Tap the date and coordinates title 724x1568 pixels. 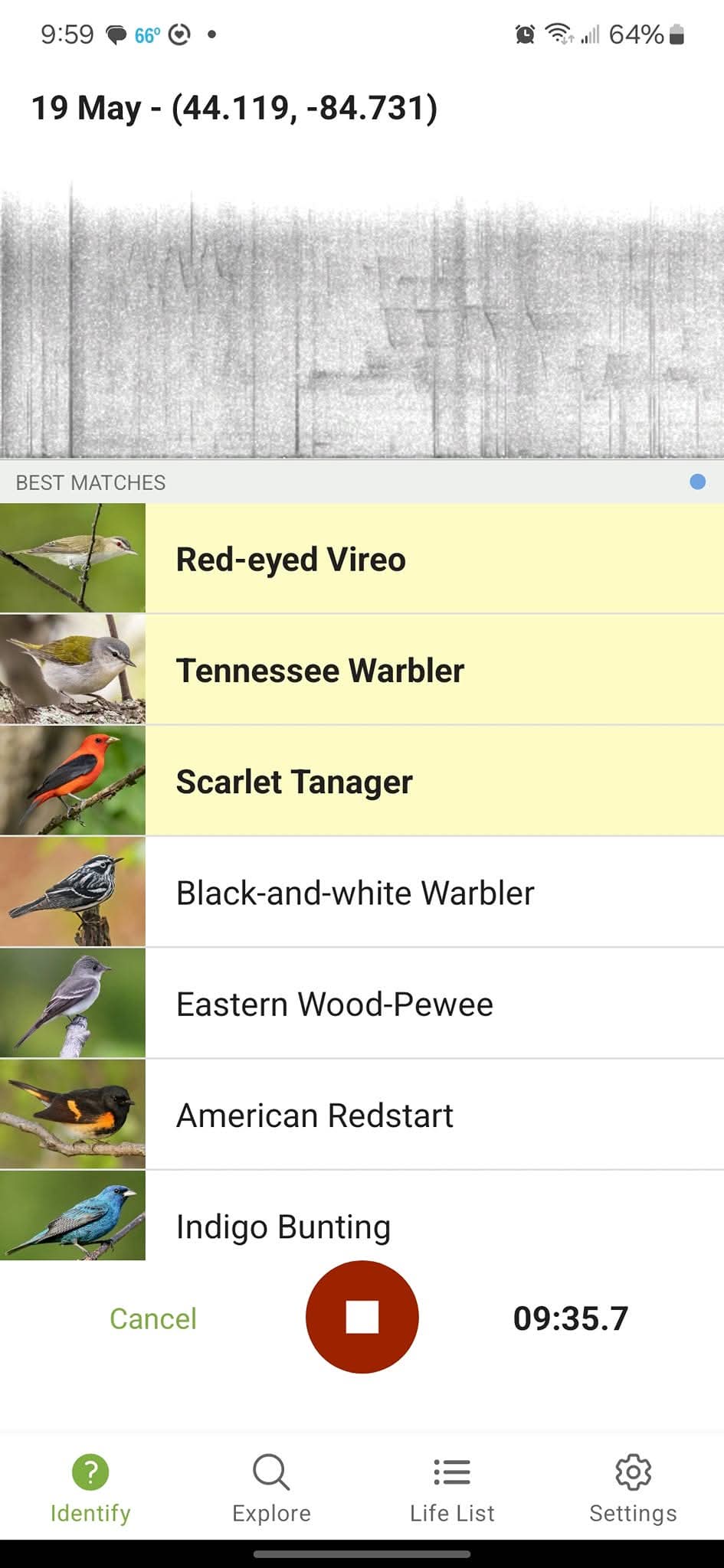pyautogui.click(x=234, y=108)
